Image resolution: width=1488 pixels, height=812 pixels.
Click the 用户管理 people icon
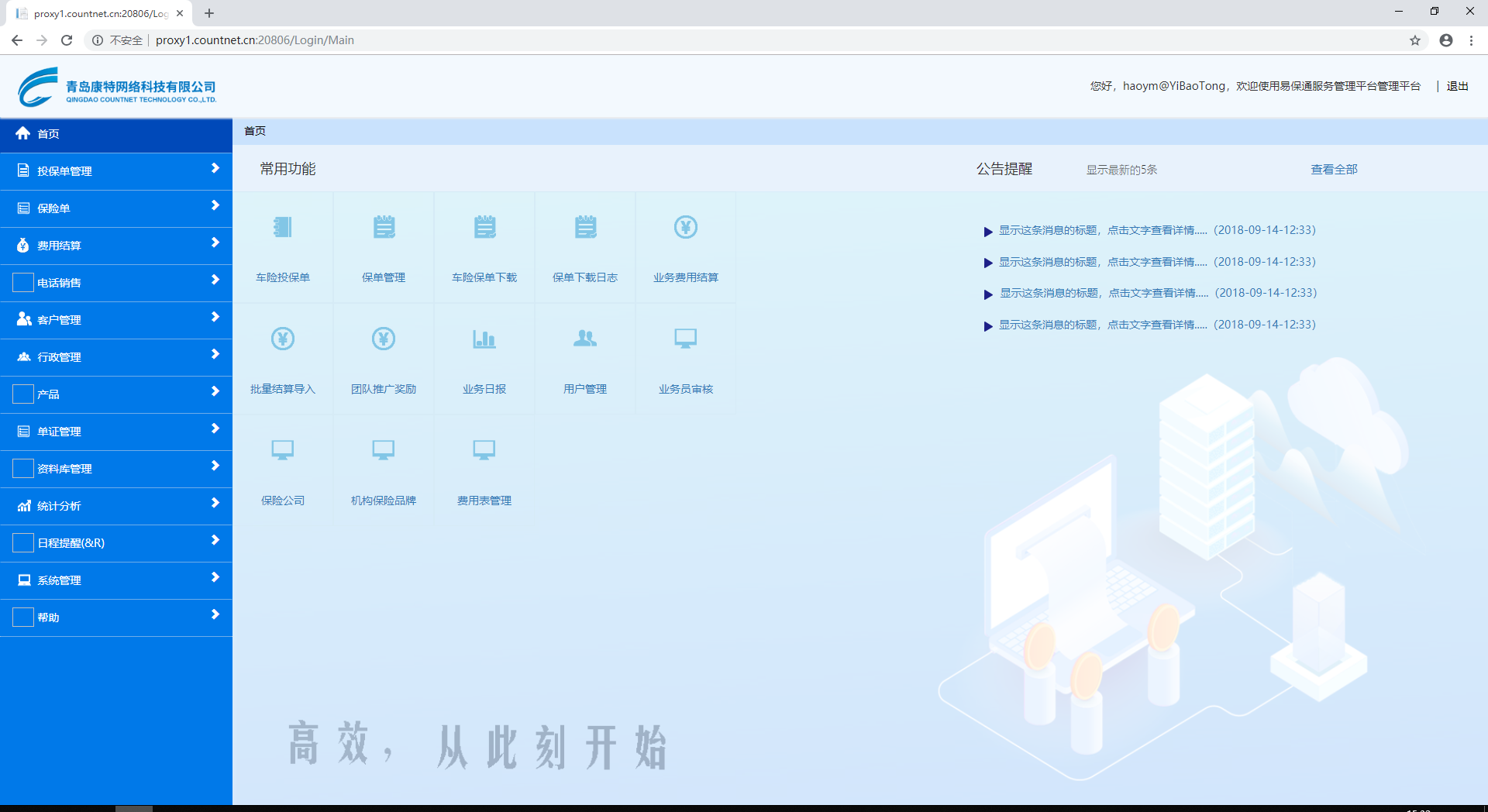[x=585, y=339]
